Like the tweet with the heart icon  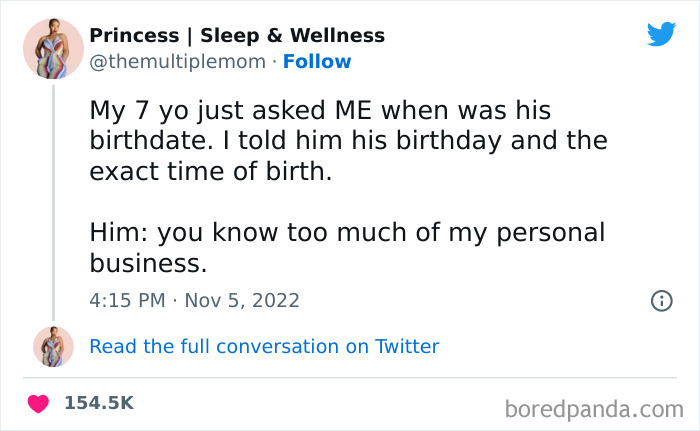point(38,403)
